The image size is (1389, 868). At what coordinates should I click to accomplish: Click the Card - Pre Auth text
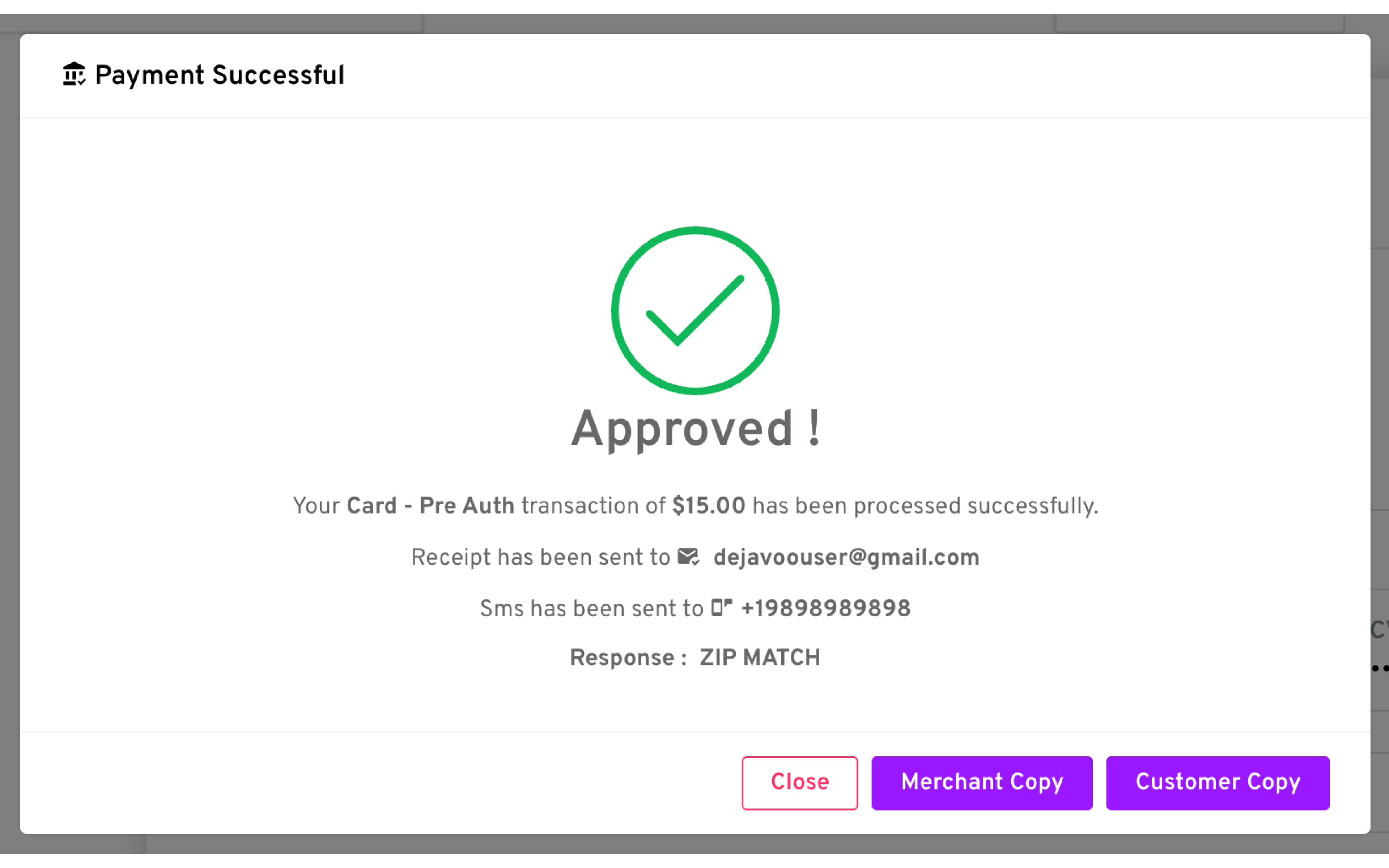click(430, 506)
